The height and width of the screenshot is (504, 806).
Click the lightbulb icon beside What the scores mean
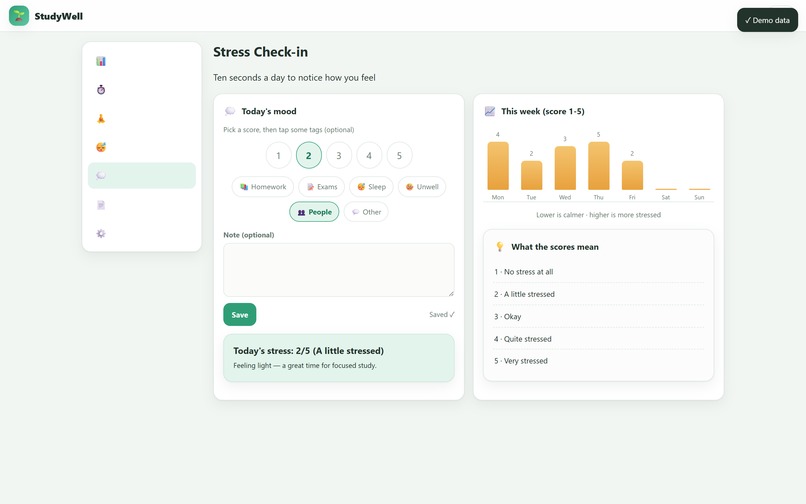pyautogui.click(x=500, y=247)
